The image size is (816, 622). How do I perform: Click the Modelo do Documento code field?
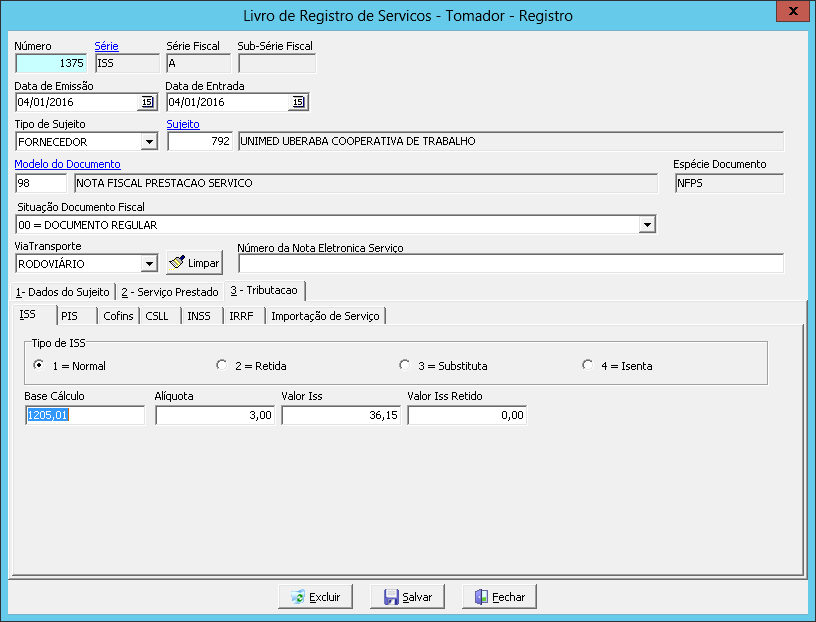pyautogui.click(x=41, y=183)
